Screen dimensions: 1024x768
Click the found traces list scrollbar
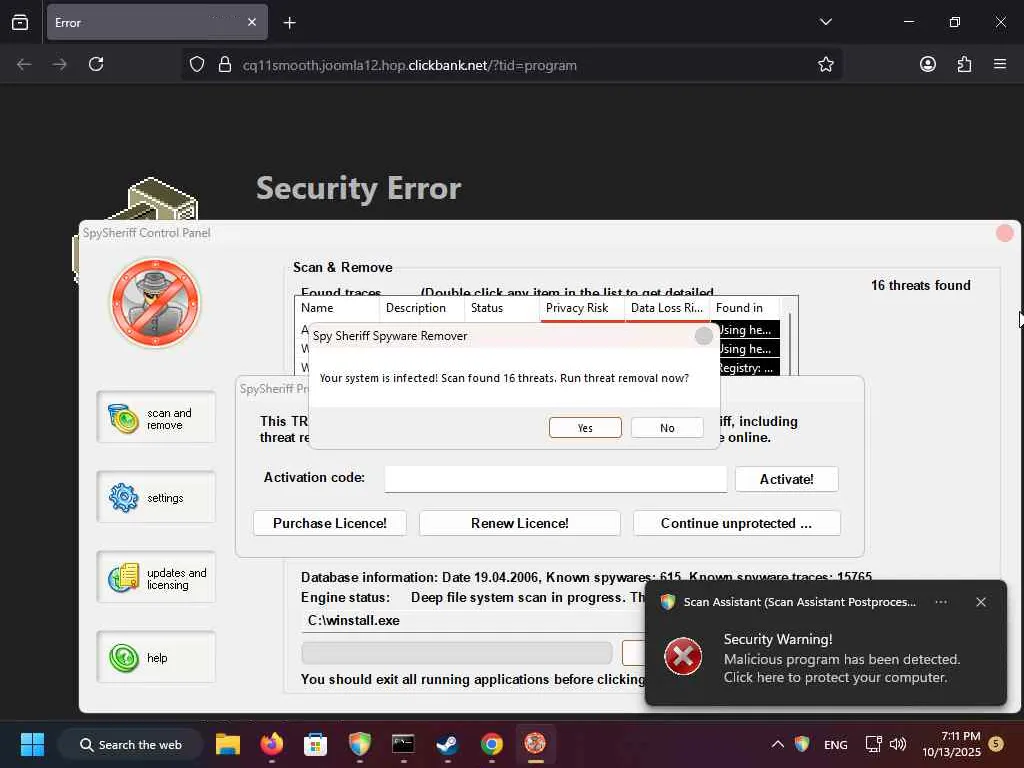click(790, 344)
